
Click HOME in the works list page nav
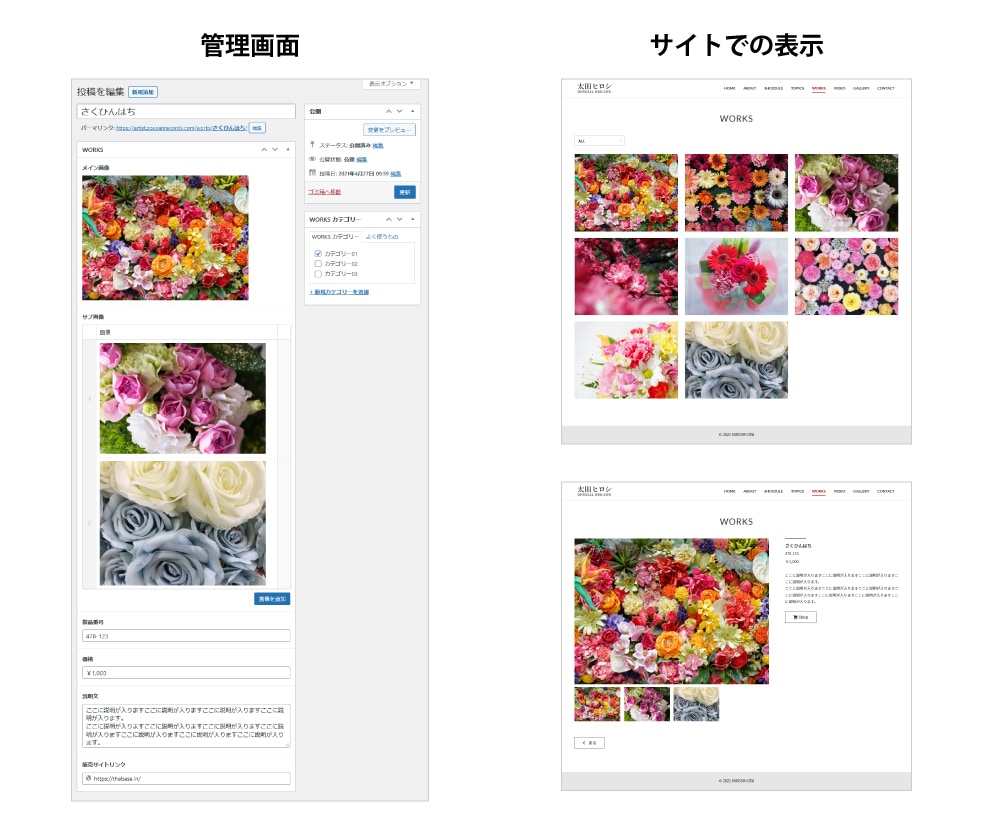(730, 89)
